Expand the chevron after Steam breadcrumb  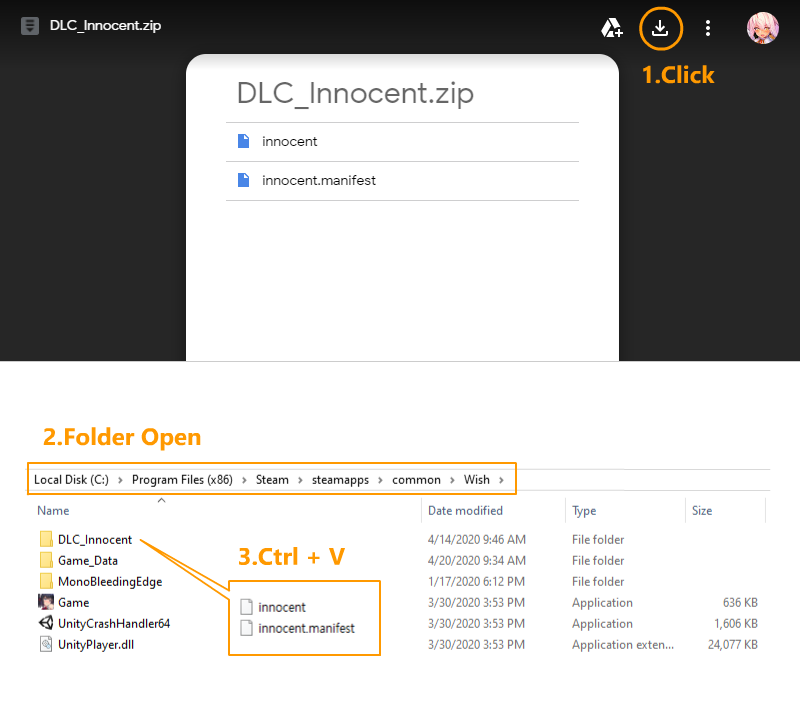click(300, 480)
